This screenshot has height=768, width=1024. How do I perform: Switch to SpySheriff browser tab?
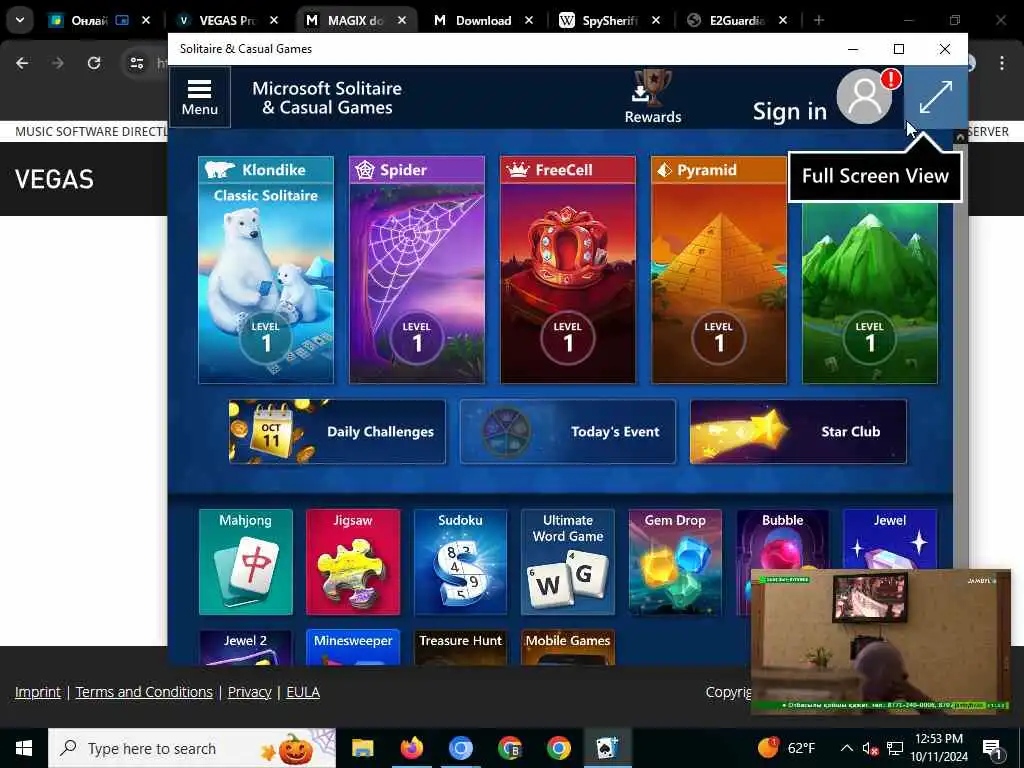(x=609, y=20)
